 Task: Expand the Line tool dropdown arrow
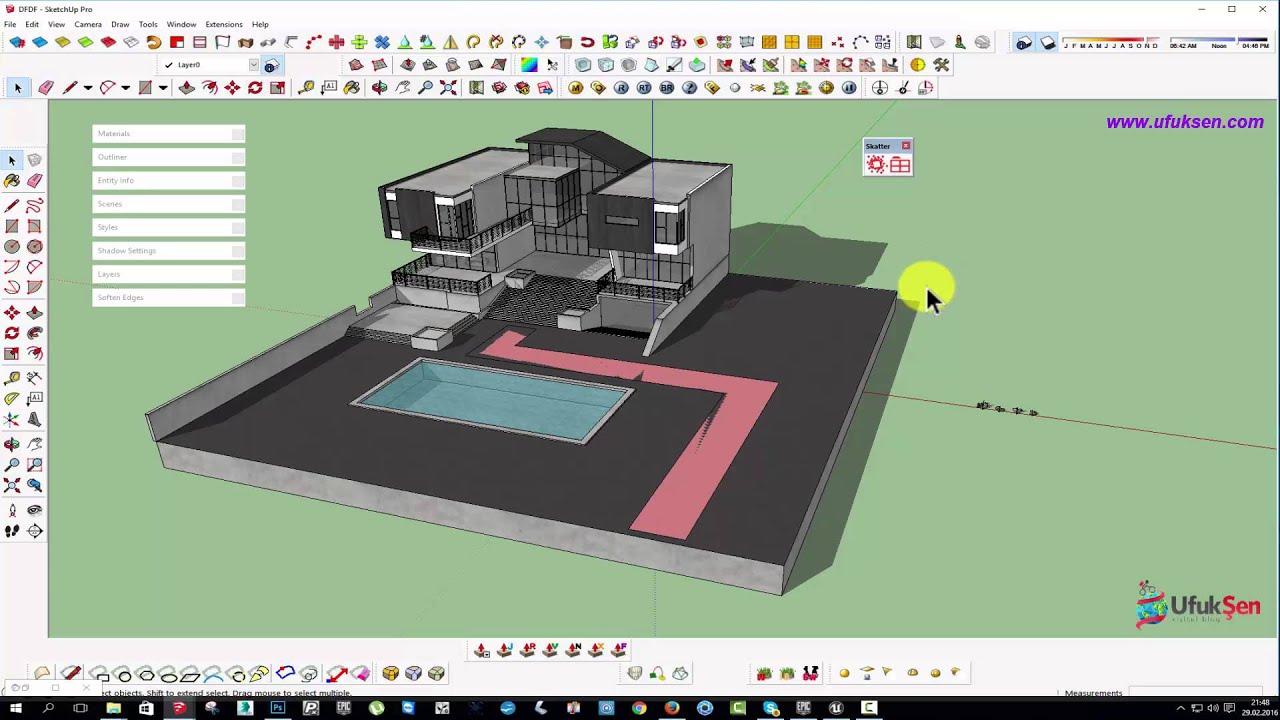[87, 88]
